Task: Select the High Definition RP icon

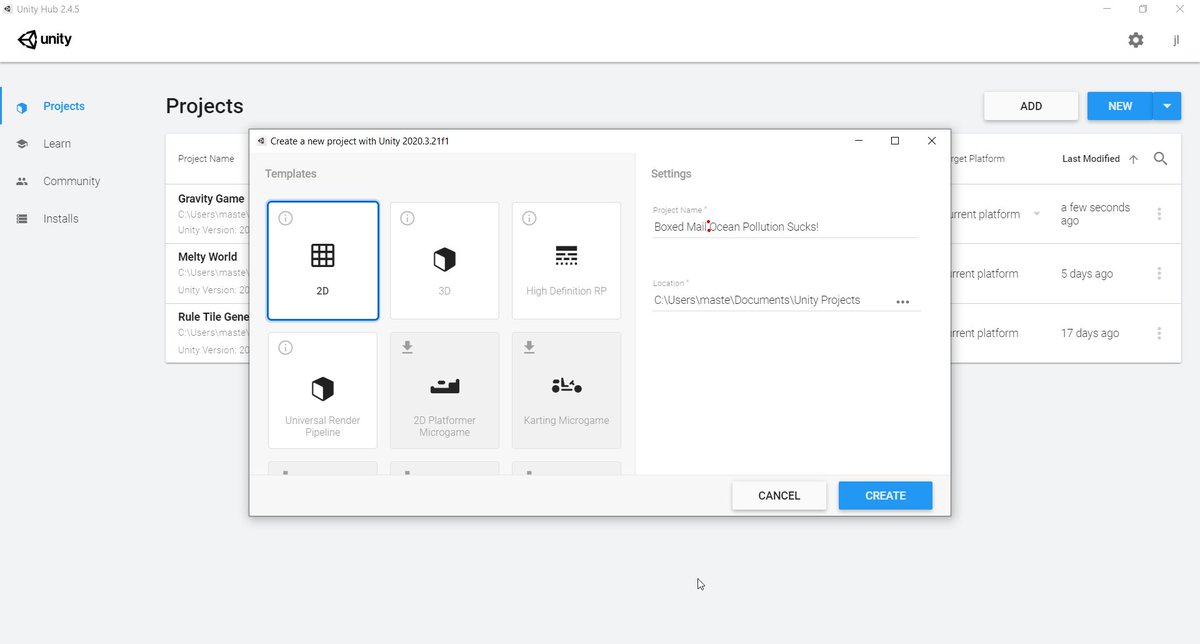Action: click(566, 256)
